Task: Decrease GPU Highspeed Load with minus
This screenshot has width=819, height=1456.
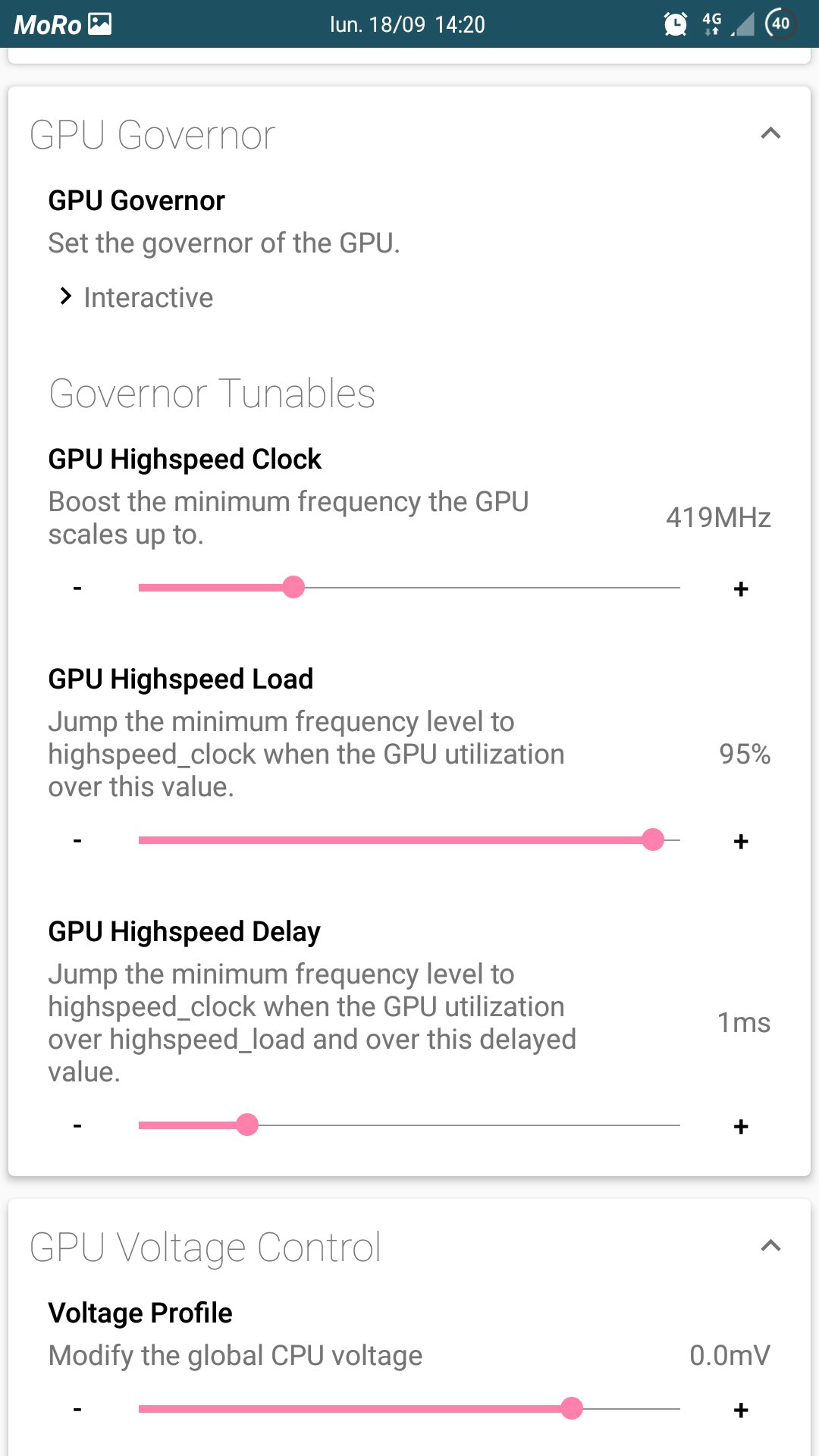Action: 77,840
